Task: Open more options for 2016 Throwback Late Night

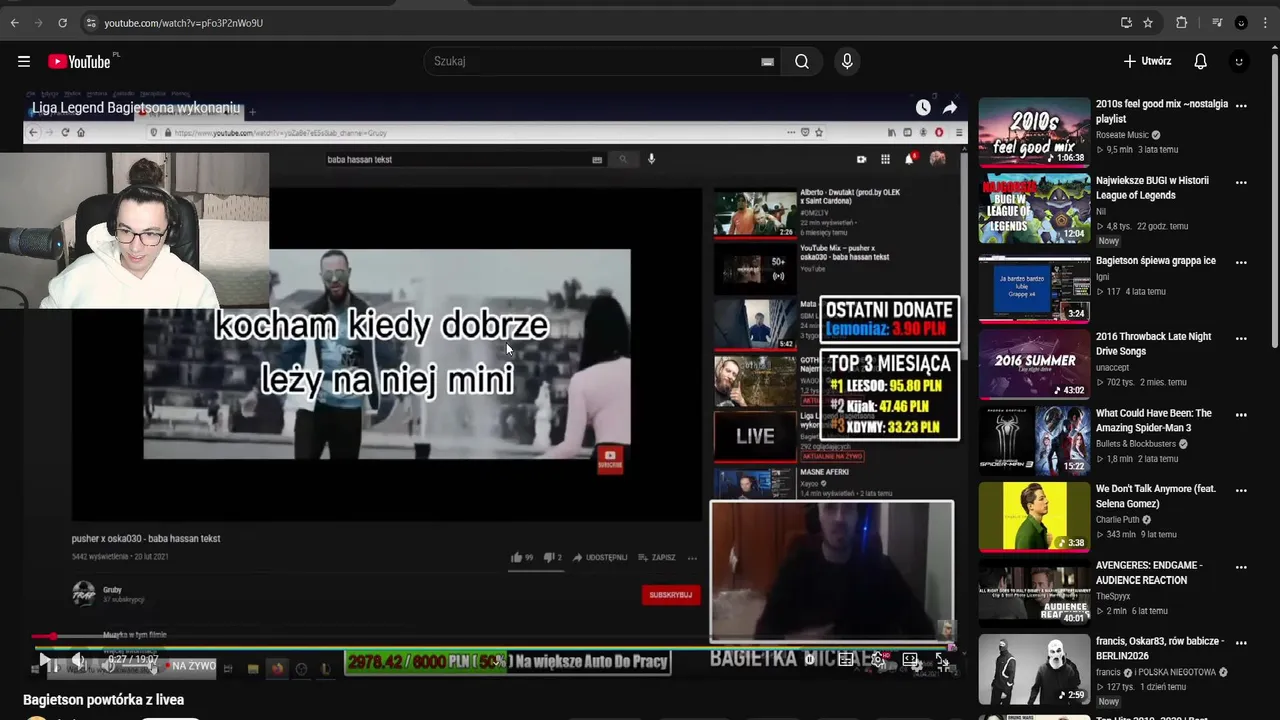Action: coord(1241,338)
